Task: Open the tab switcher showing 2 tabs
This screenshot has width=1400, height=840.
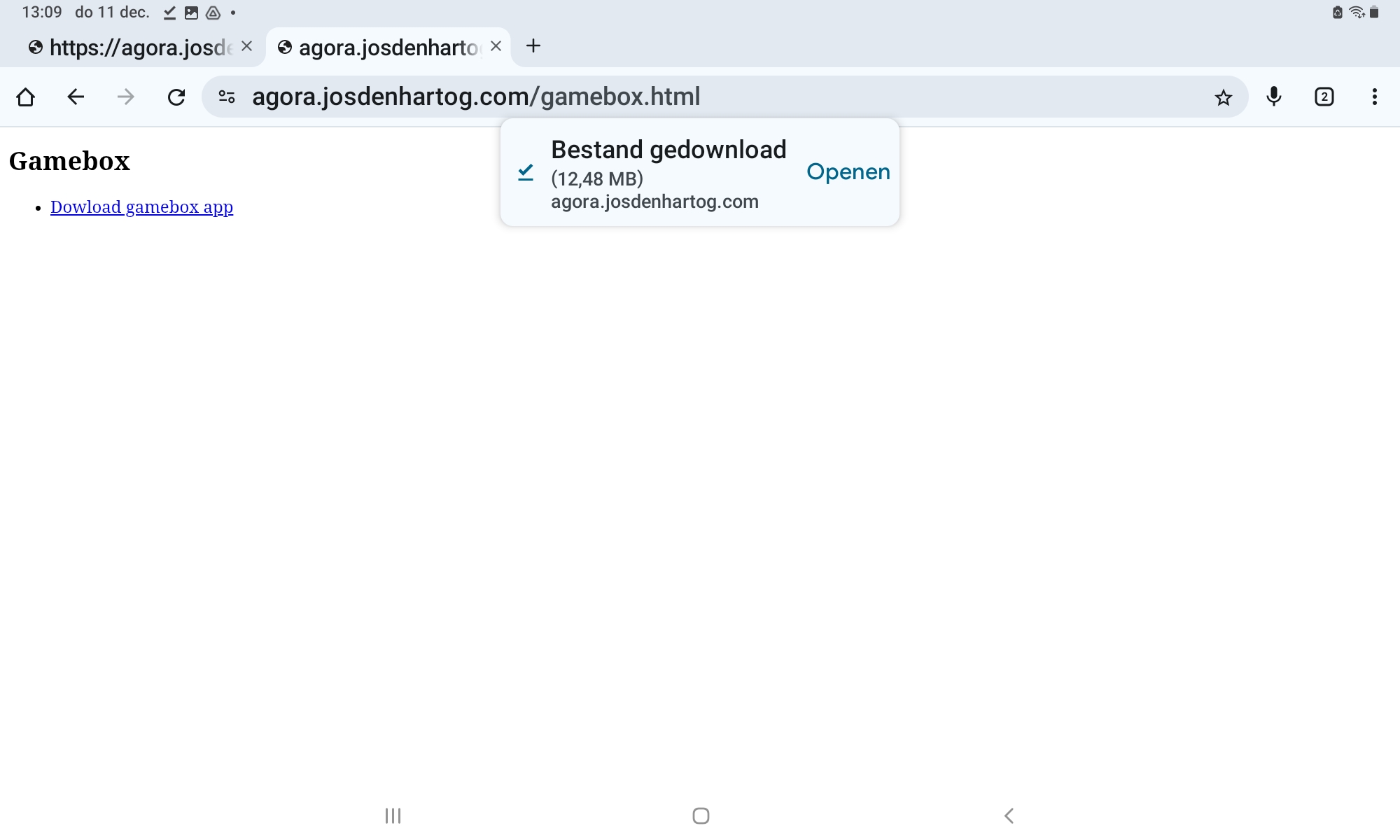Action: click(x=1324, y=97)
